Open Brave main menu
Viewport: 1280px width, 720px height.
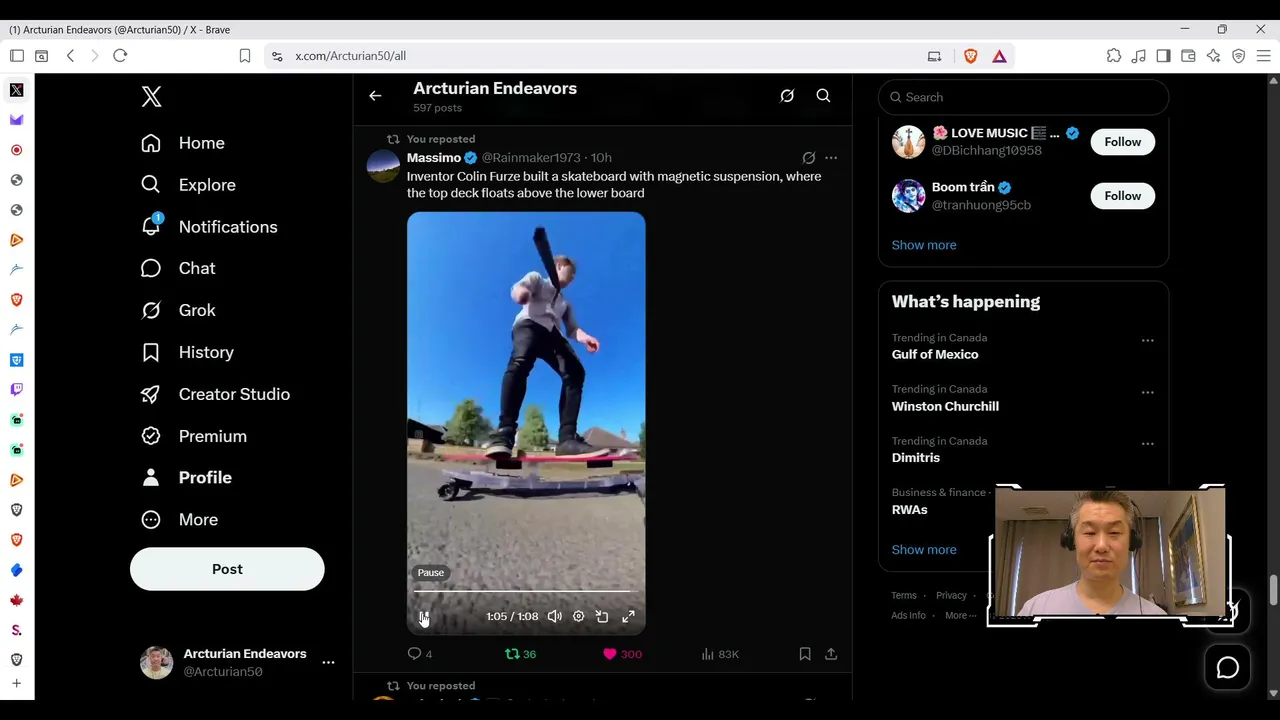pos(1263,56)
